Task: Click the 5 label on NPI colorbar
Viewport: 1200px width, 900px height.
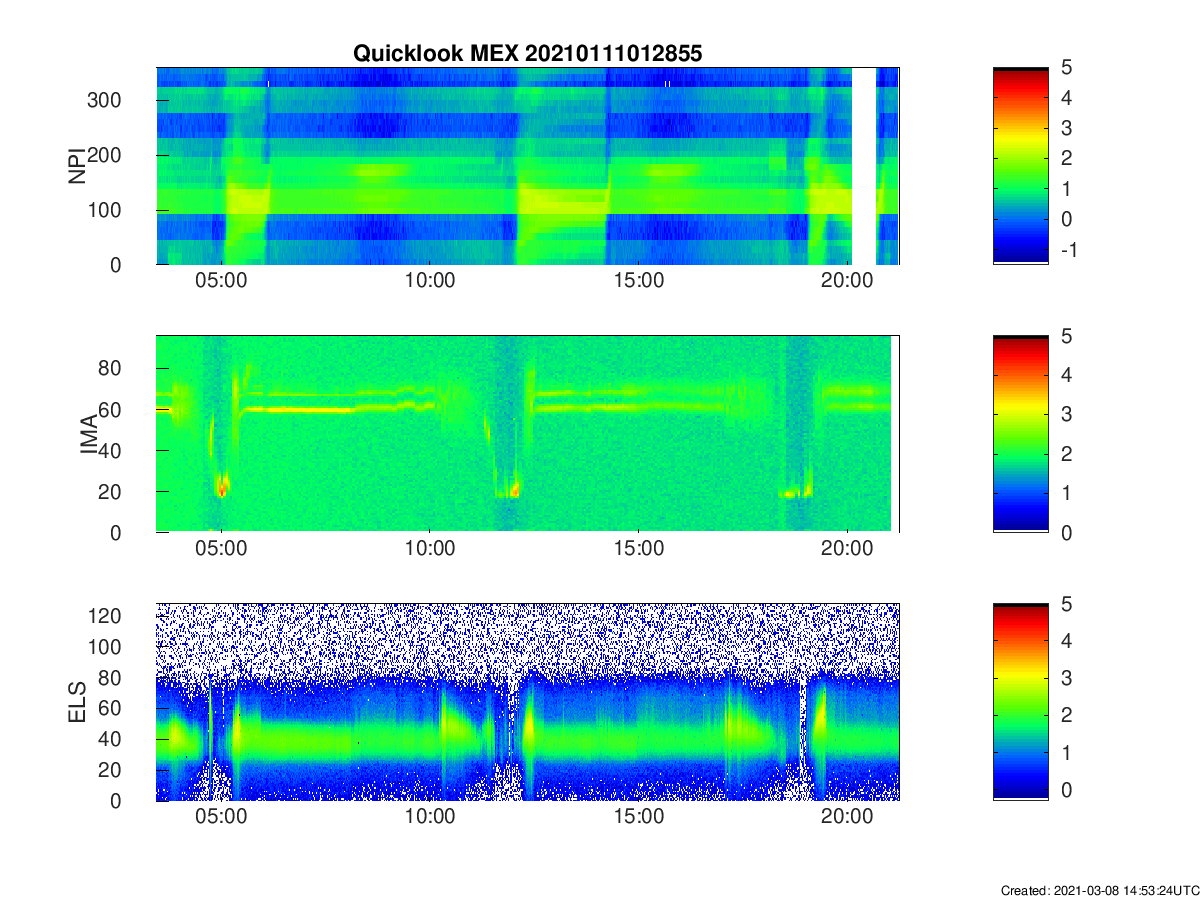Action: click(1068, 68)
